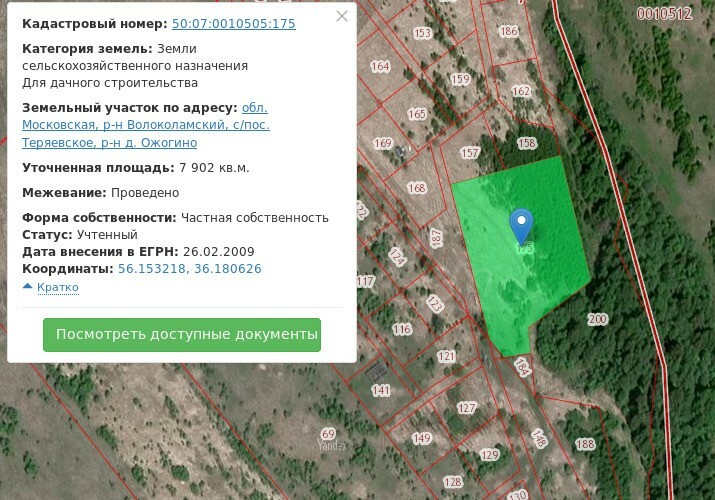Click the blue map pin marker

[521, 225]
